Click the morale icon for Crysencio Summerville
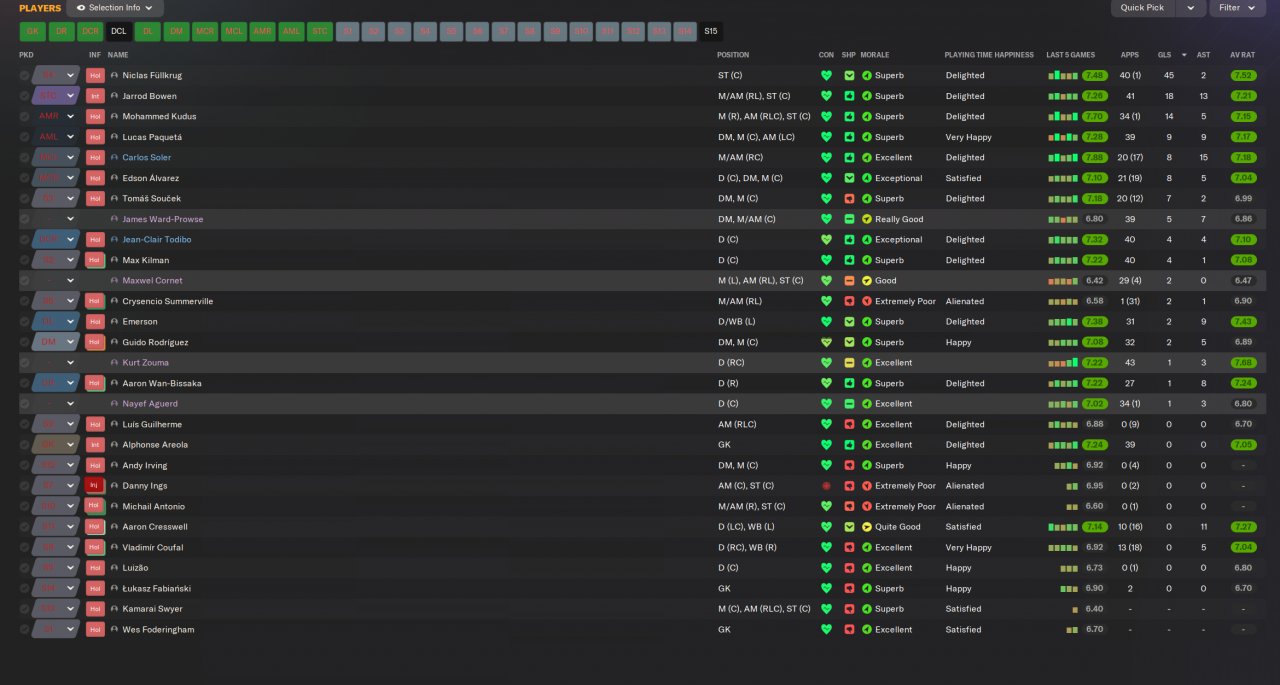1280x685 pixels. click(x=867, y=301)
